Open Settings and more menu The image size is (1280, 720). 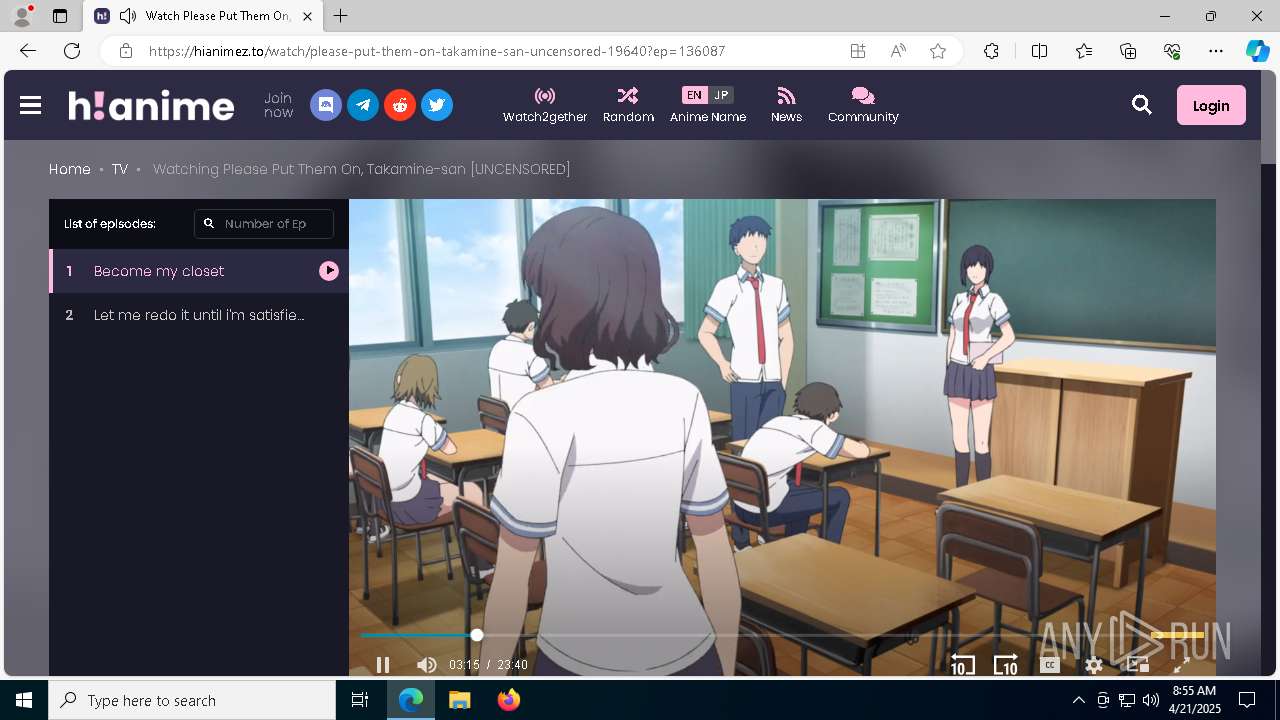pos(1216,51)
